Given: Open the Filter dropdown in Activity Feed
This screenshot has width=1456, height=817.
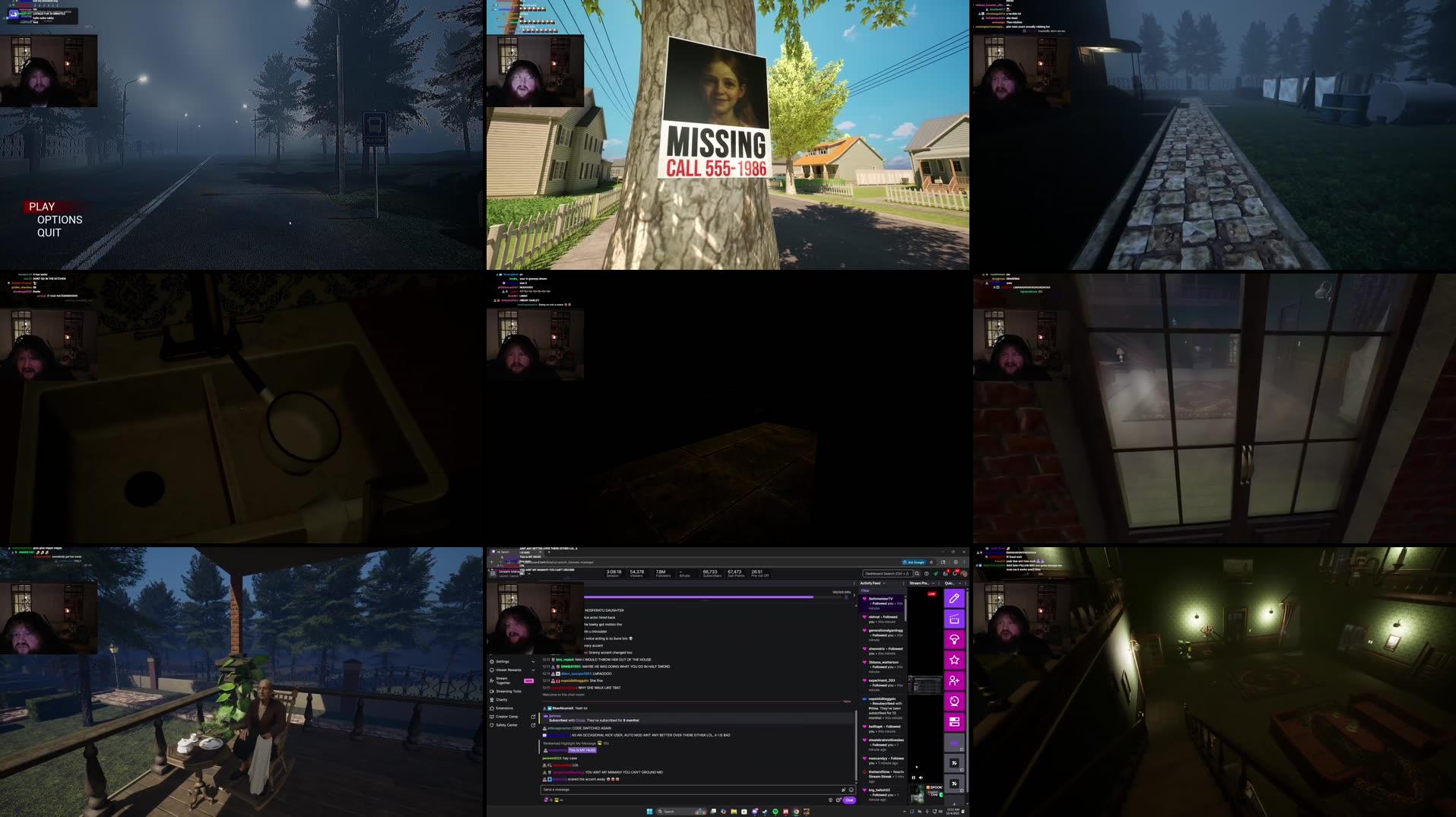Looking at the screenshot, I should [x=867, y=591].
